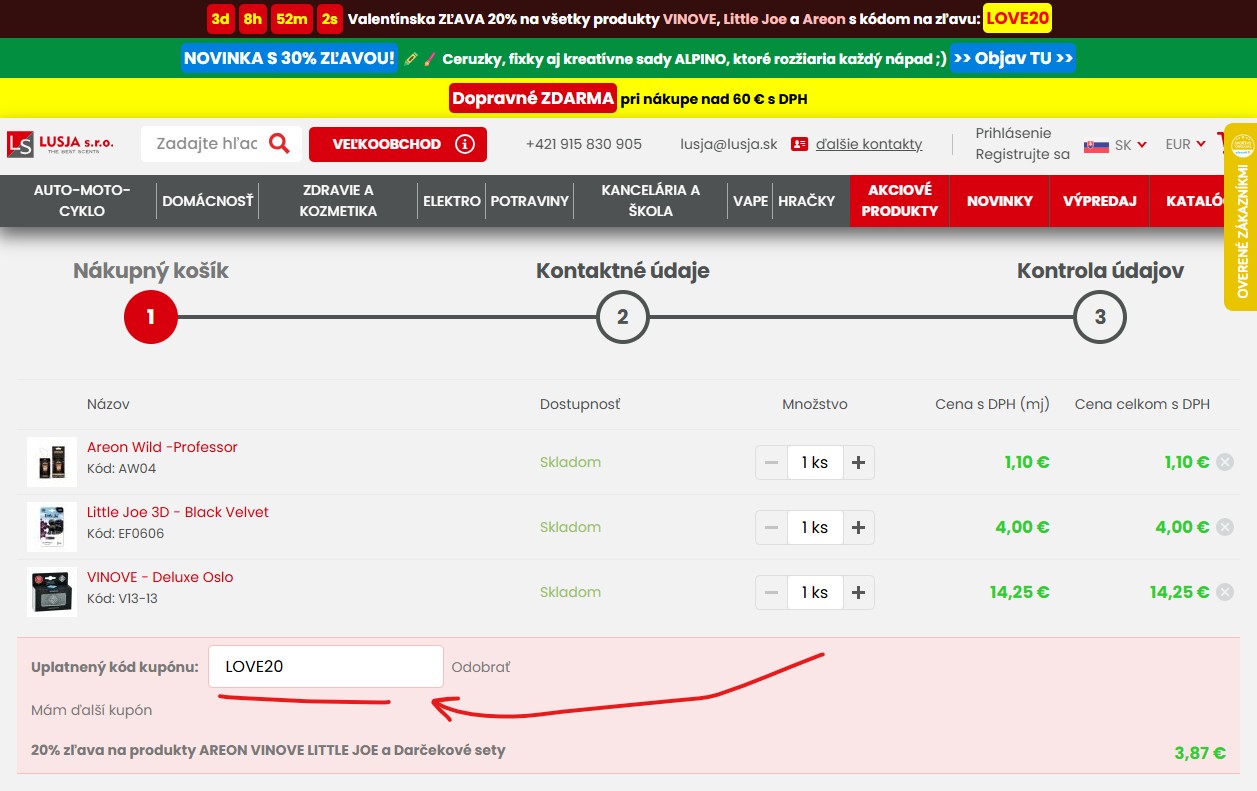The image size is (1257, 791).
Task: Click the Odobrať coupon link
Action: coord(481,667)
